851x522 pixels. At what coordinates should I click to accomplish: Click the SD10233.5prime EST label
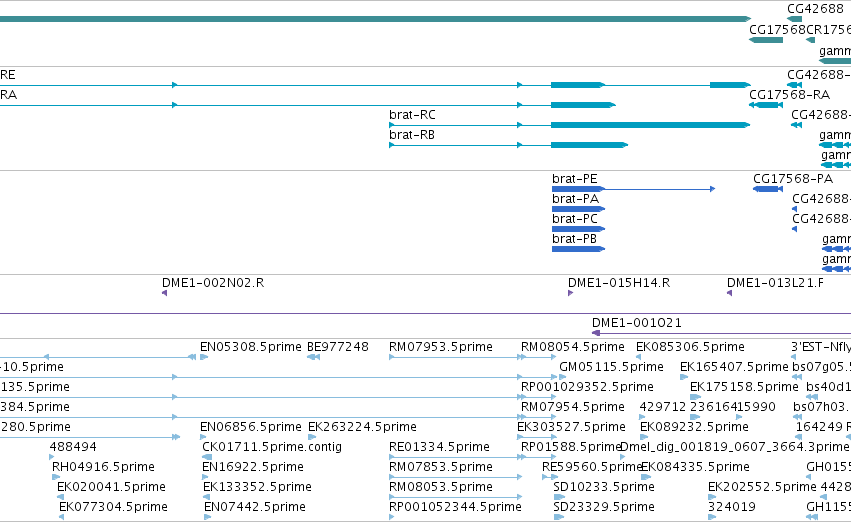pyautogui.click(x=604, y=487)
